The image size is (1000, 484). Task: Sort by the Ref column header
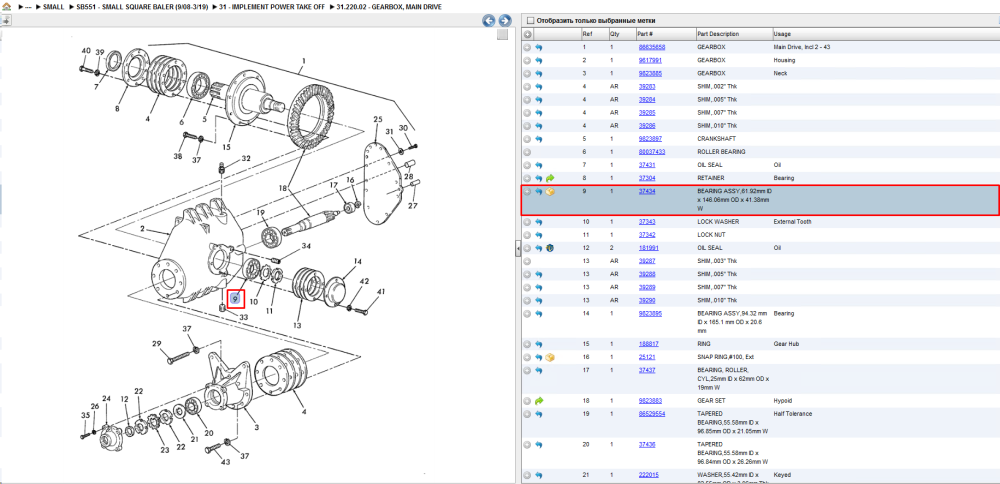point(586,34)
